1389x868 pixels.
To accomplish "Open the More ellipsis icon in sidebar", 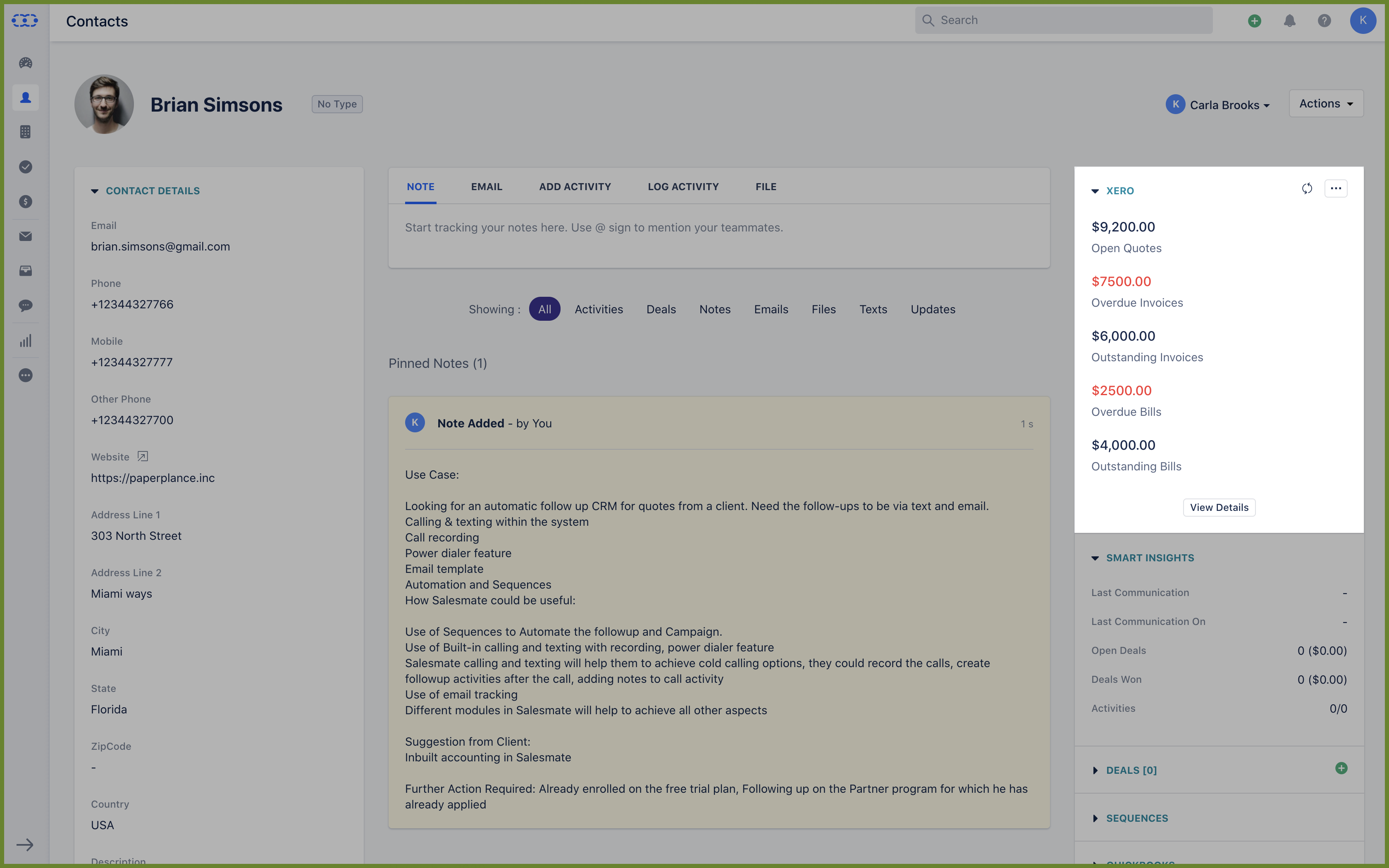I will [25, 375].
